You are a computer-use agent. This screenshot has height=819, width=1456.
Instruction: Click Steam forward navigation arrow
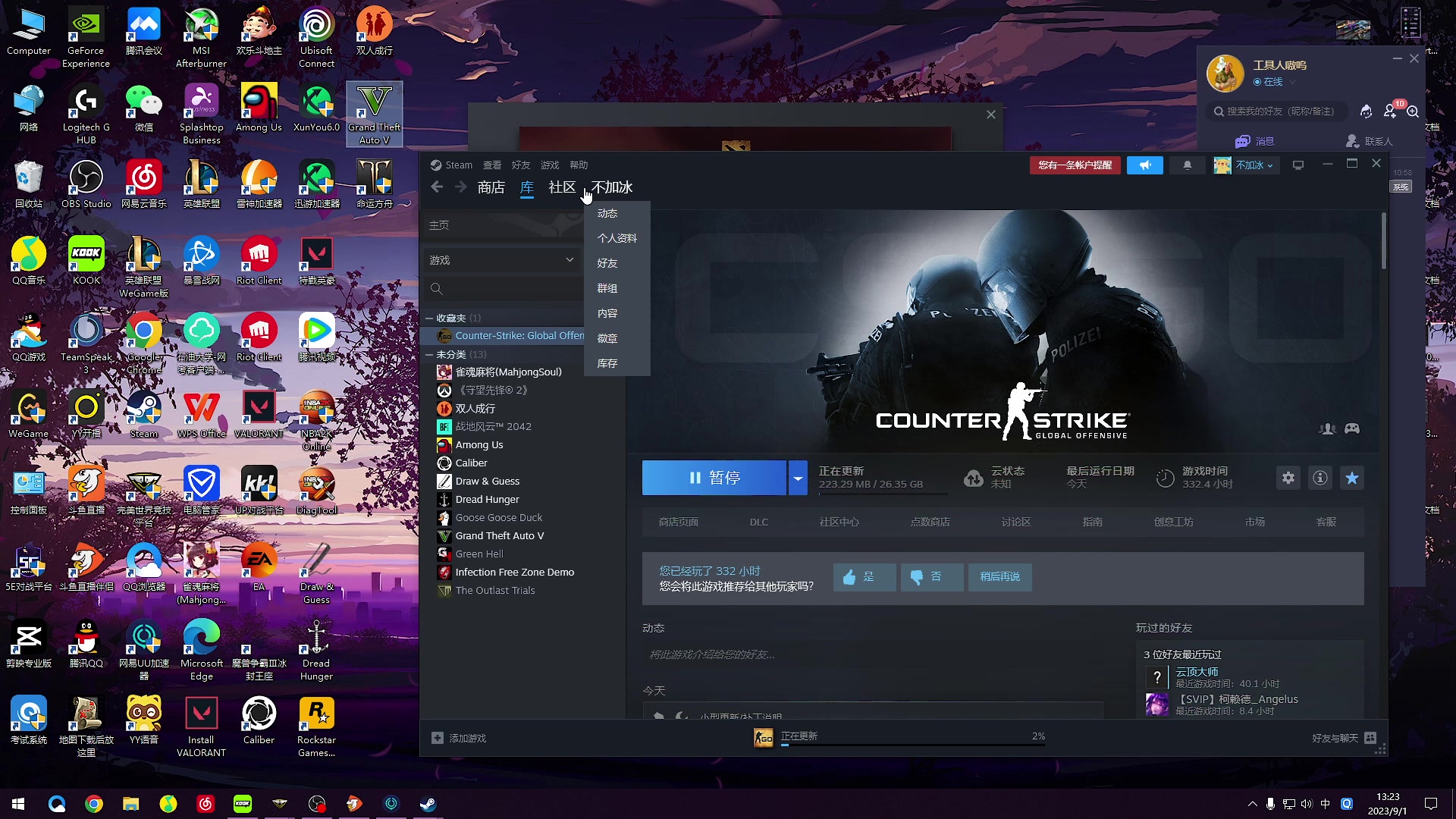pyautogui.click(x=461, y=187)
